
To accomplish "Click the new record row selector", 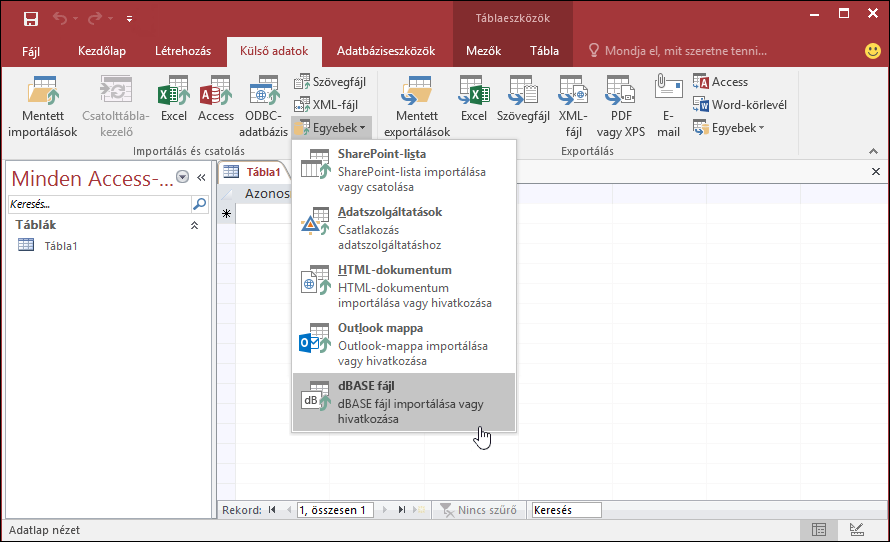I will [x=226, y=214].
